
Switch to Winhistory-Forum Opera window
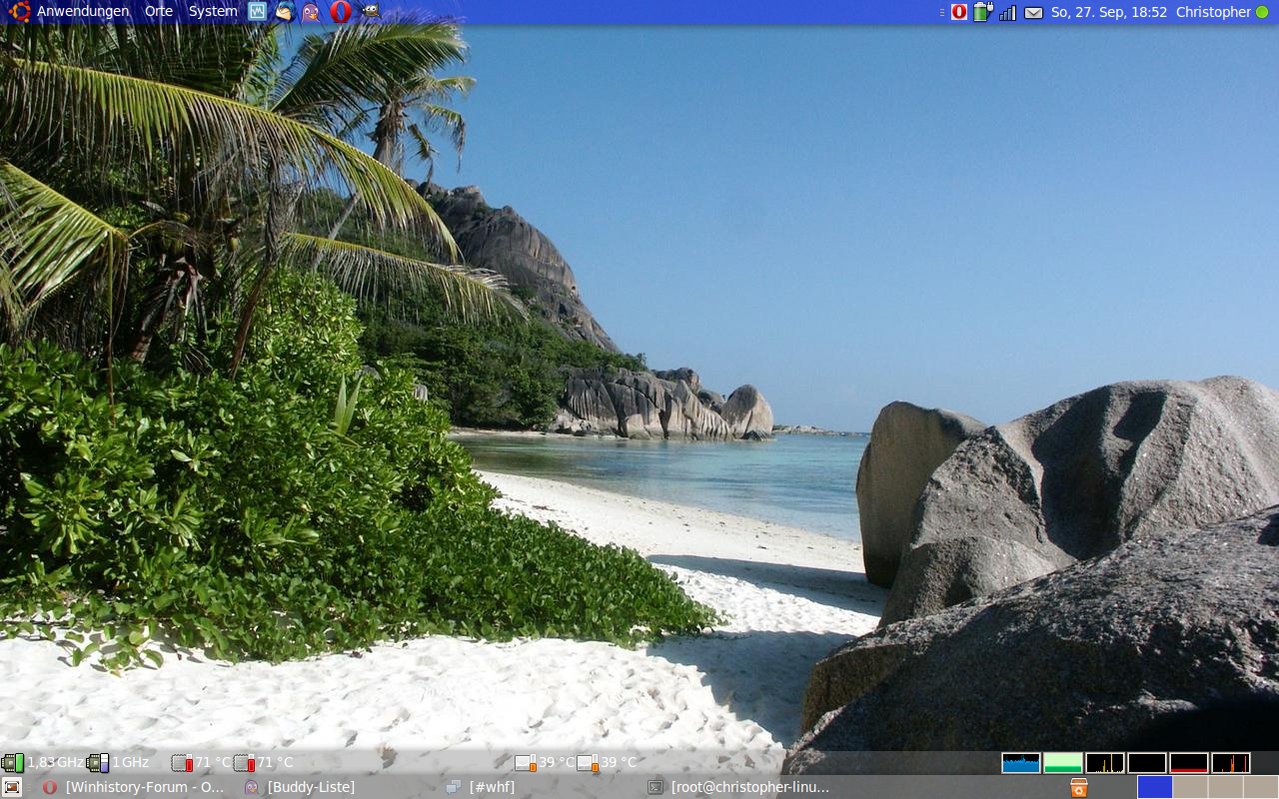[x=135, y=787]
